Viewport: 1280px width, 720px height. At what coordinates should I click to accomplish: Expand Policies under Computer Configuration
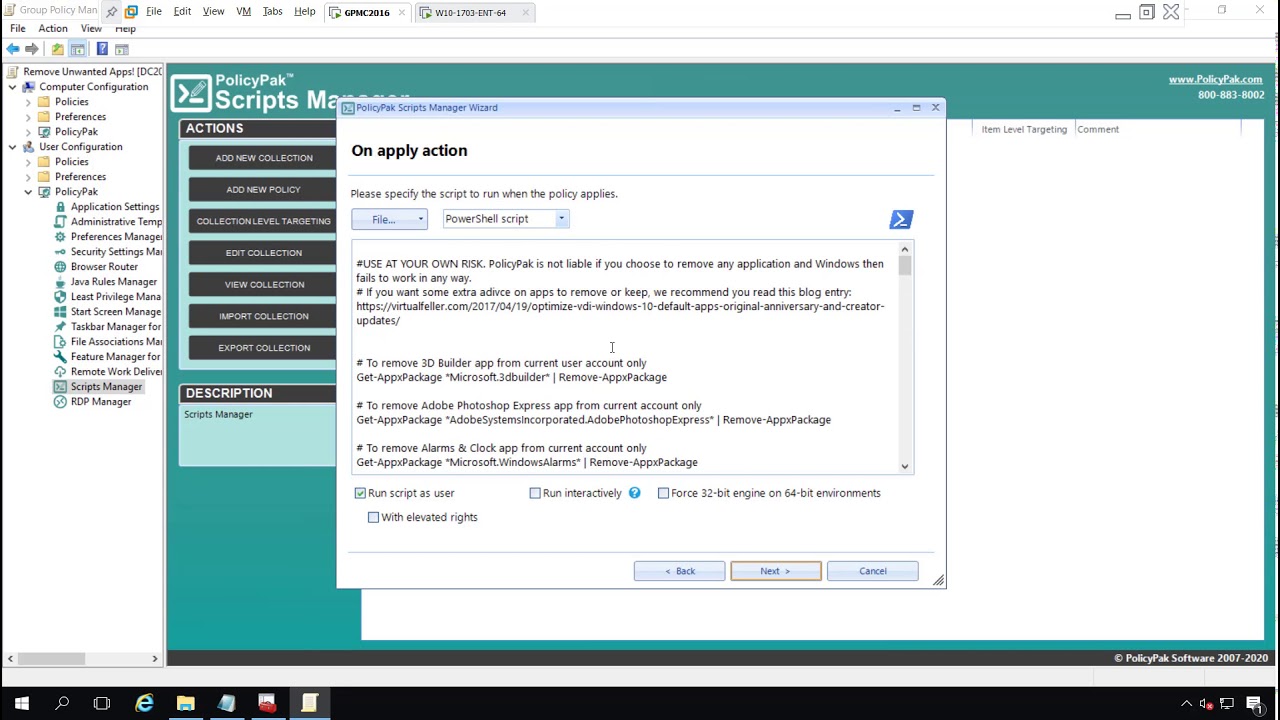click(28, 102)
